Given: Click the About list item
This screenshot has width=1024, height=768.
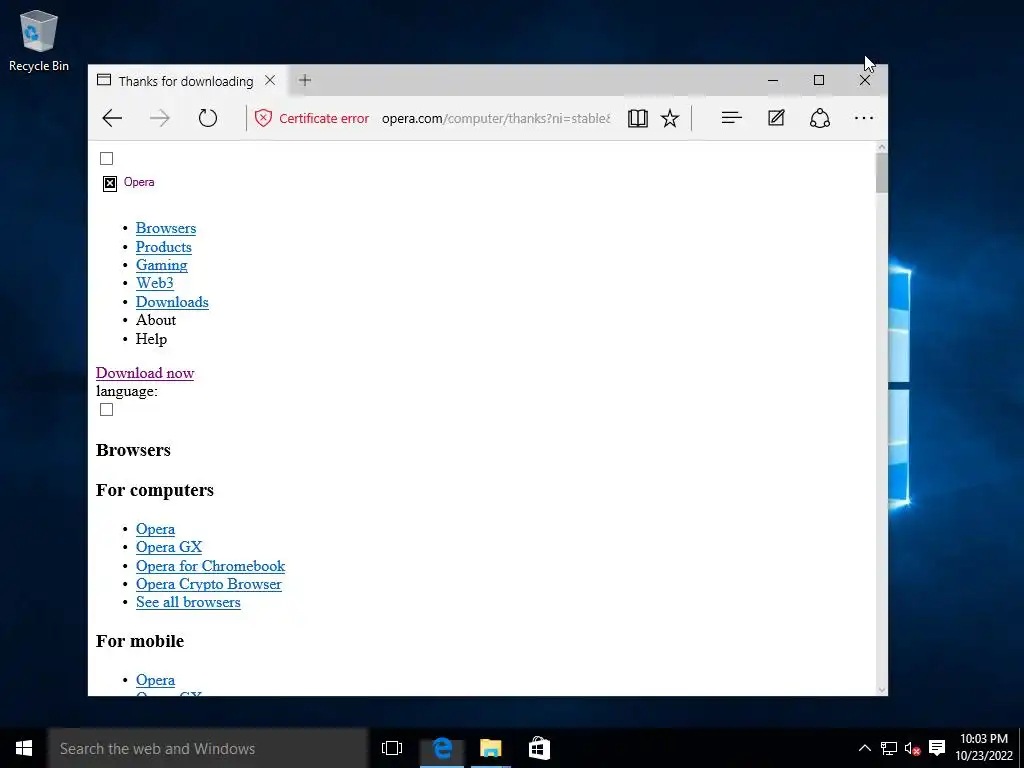Looking at the screenshot, I should click(155, 320).
